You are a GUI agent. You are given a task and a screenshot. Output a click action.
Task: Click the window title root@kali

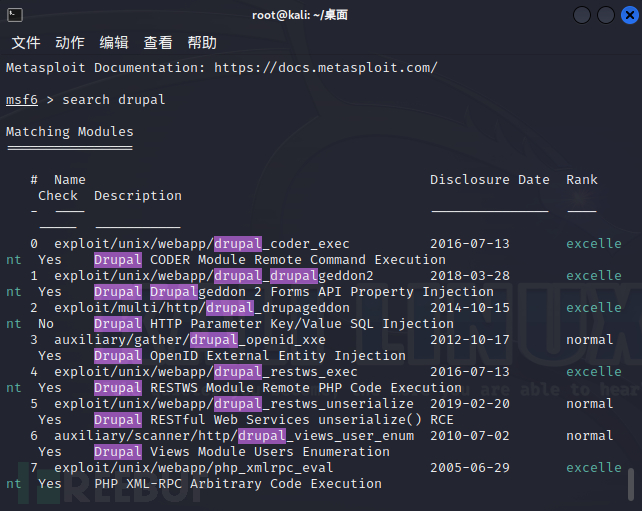(x=300, y=15)
